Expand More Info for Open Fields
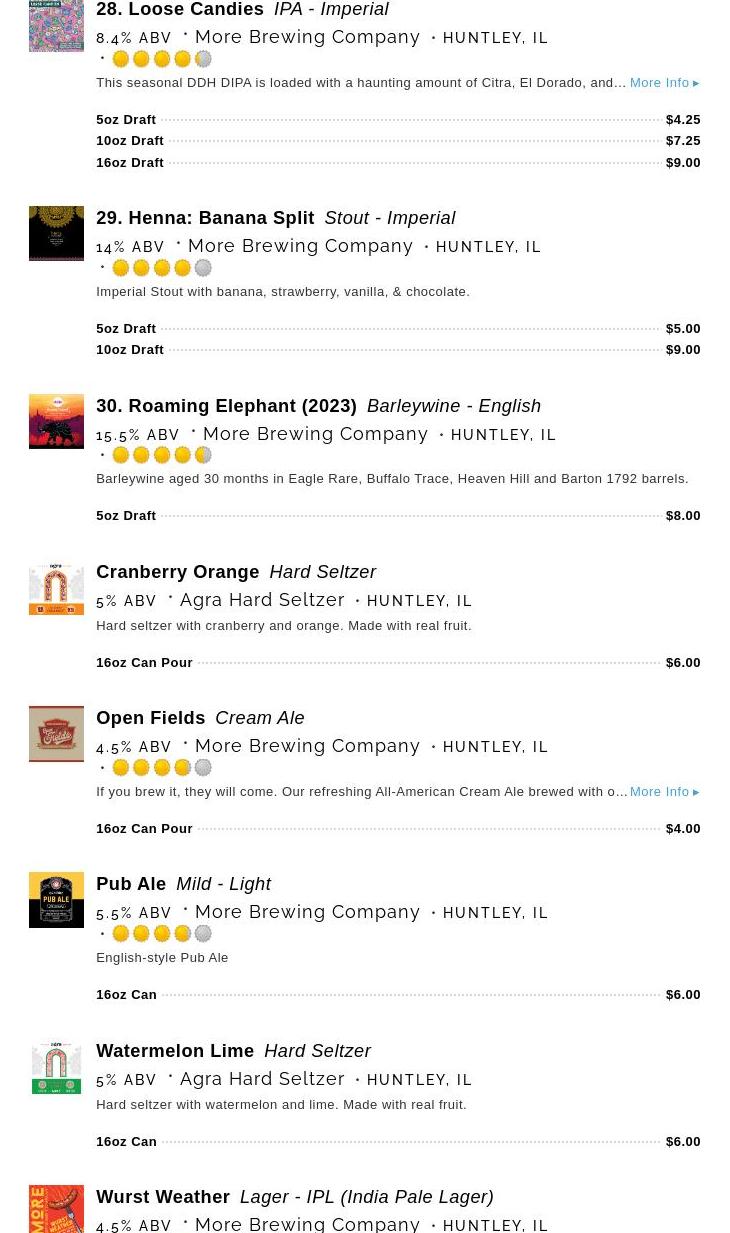The width and height of the screenshot is (730, 1233). coord(664,792)
